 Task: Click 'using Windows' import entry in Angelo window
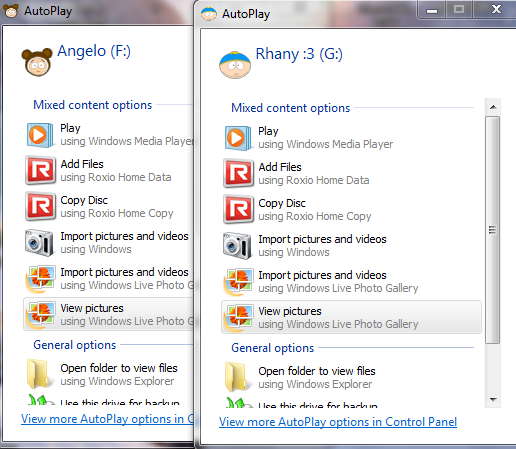pyautogui.click(x=96, y=249)
